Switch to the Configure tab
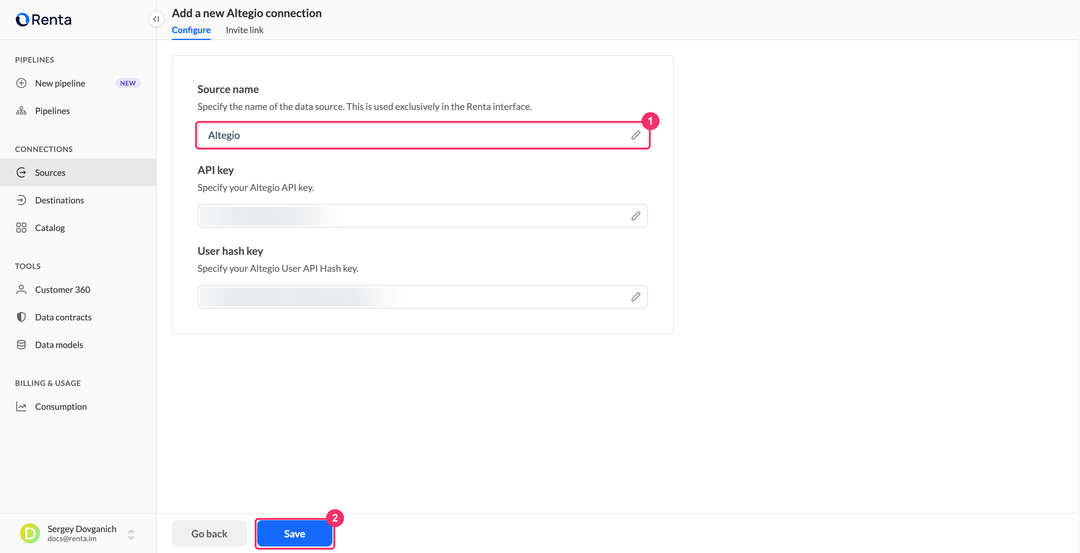Viewport: 1080px width, 553px height. 191,30
